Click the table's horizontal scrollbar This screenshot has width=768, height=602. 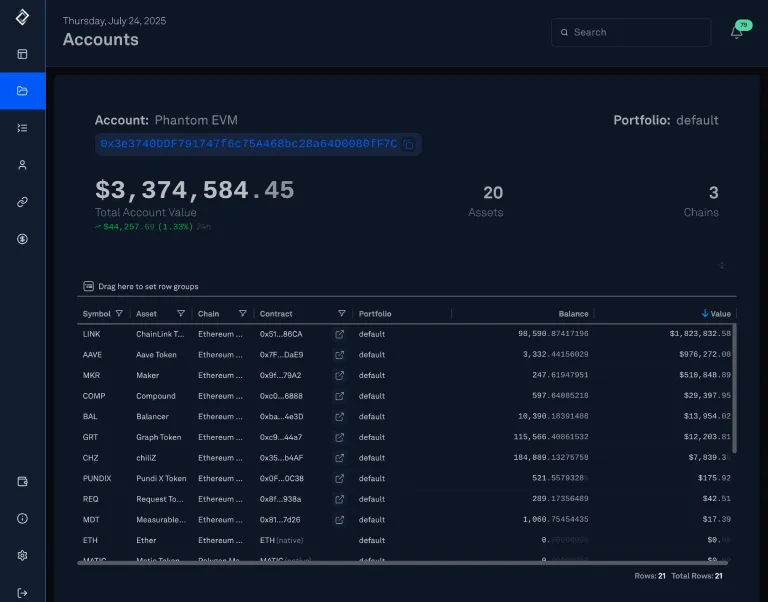pos(402,563)
